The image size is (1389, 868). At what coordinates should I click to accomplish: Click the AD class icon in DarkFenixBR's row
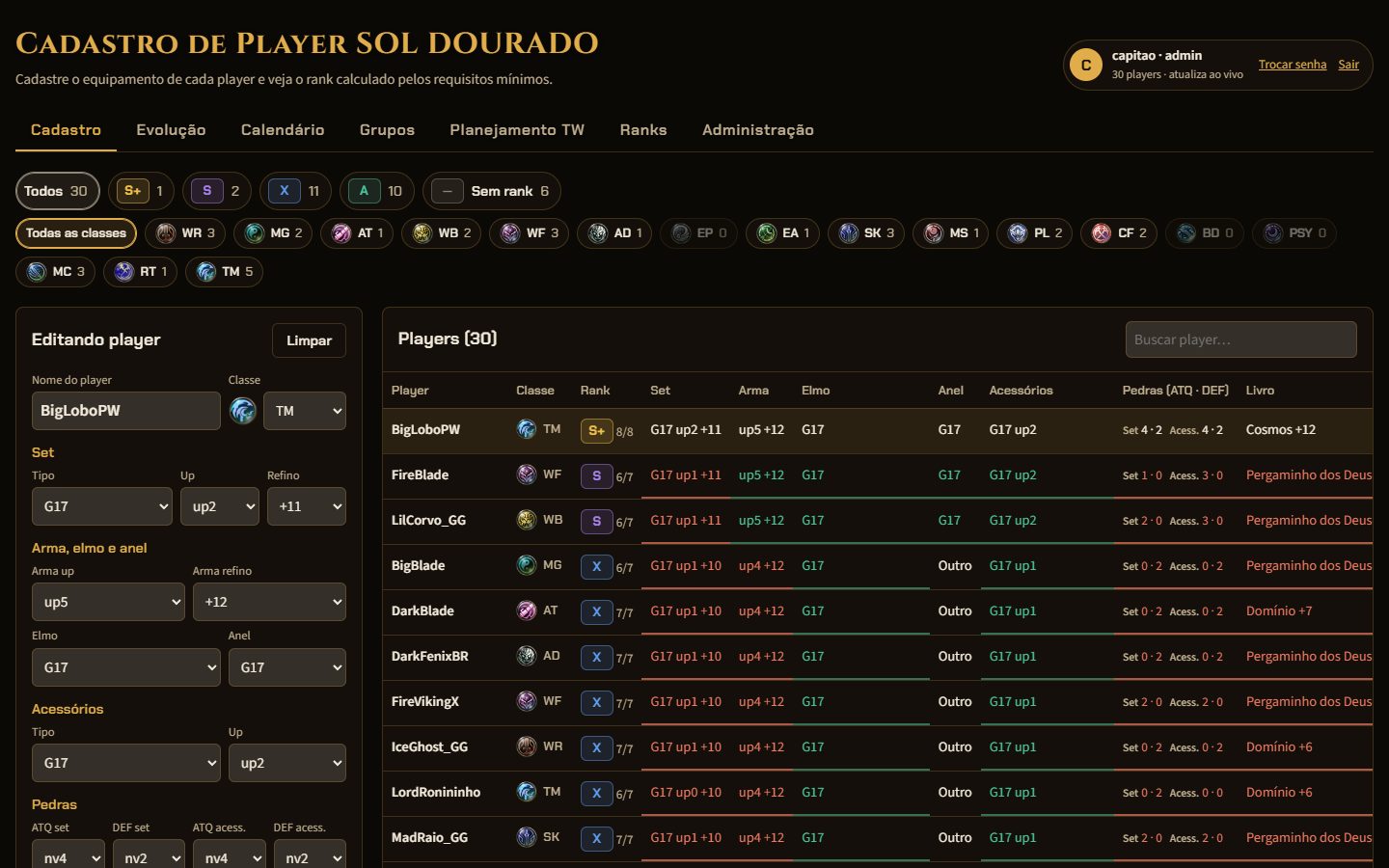tap(527, 656)
